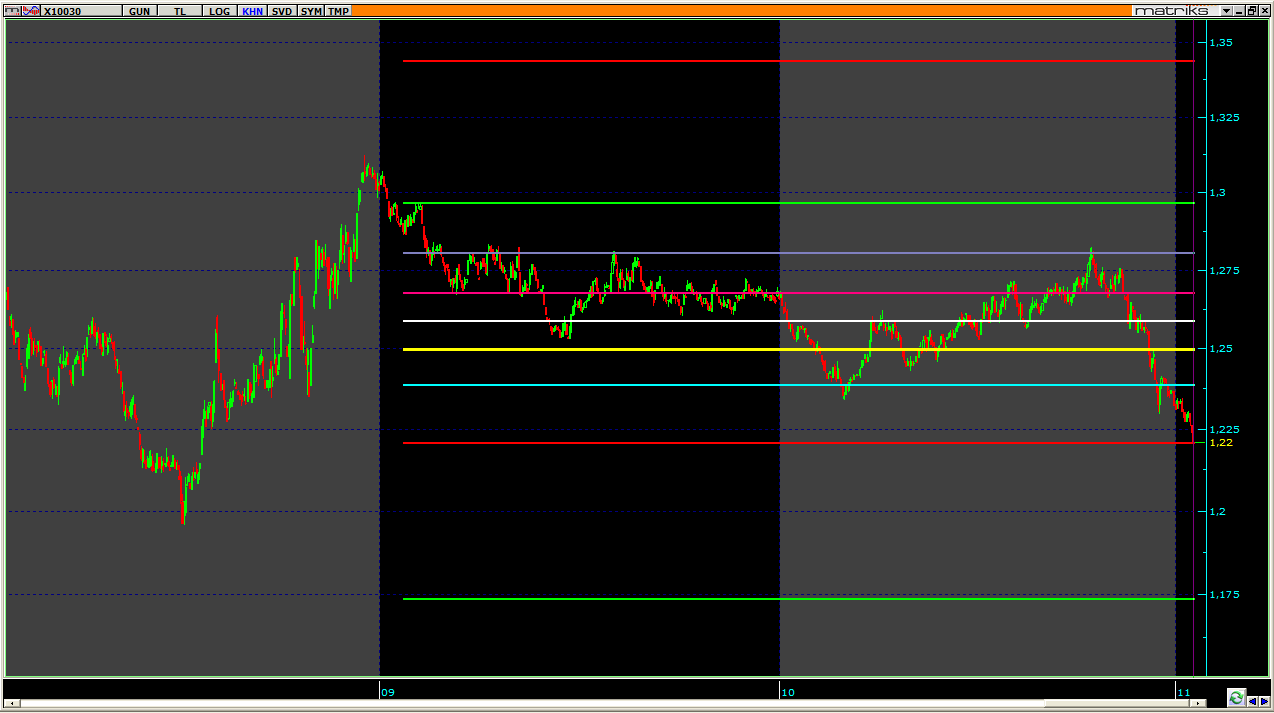Toggle the LOG scale button
1274x713 pixels.
coord(218,10)
